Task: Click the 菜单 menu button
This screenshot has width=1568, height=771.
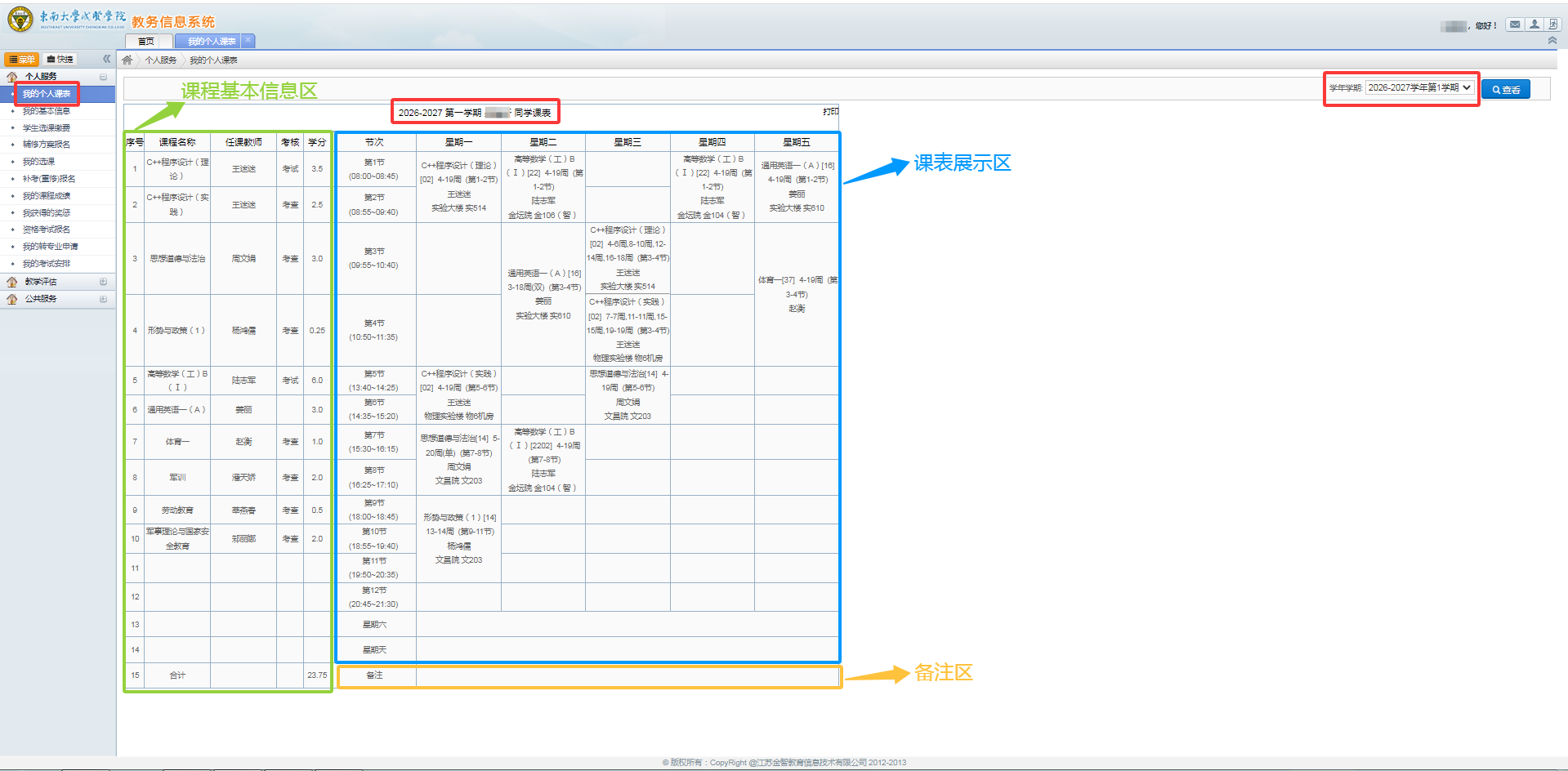Action: [22, 59]
